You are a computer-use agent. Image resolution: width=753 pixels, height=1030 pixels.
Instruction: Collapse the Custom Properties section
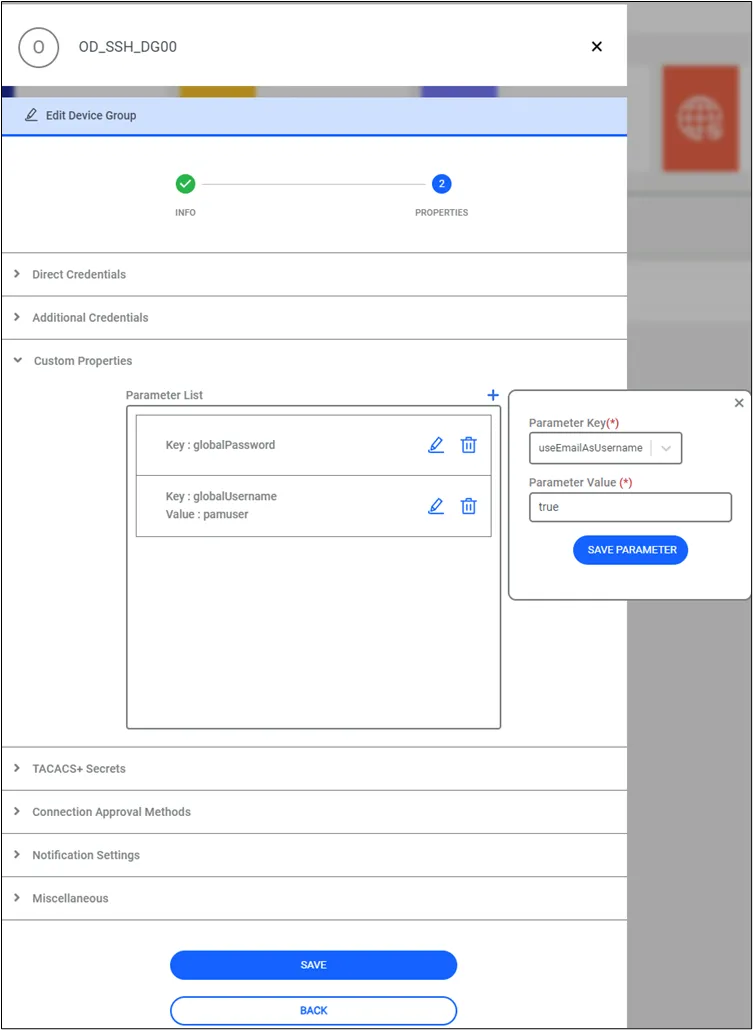314,361
